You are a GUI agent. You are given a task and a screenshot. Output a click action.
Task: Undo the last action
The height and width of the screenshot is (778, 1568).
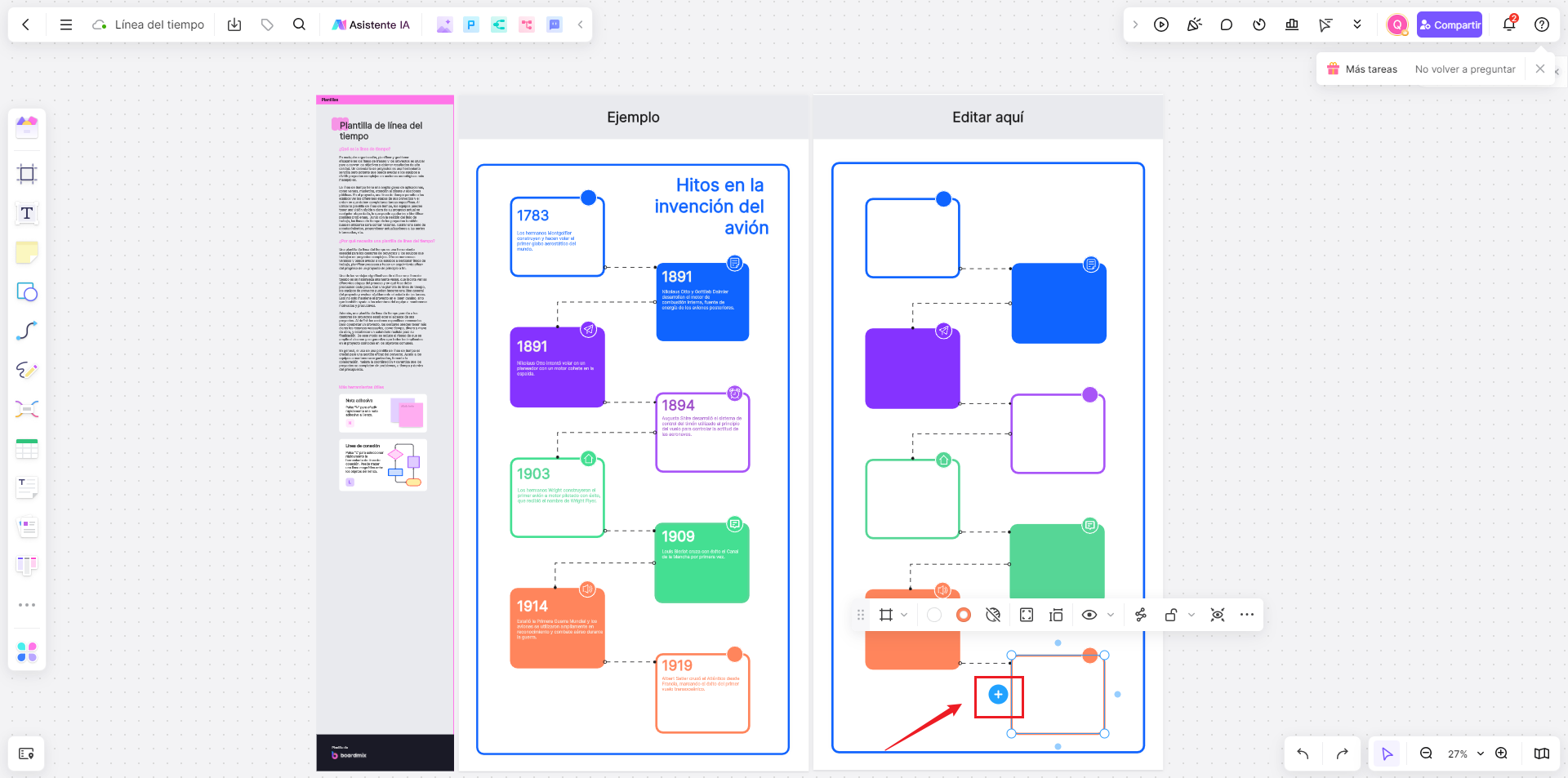(1303, 754)
